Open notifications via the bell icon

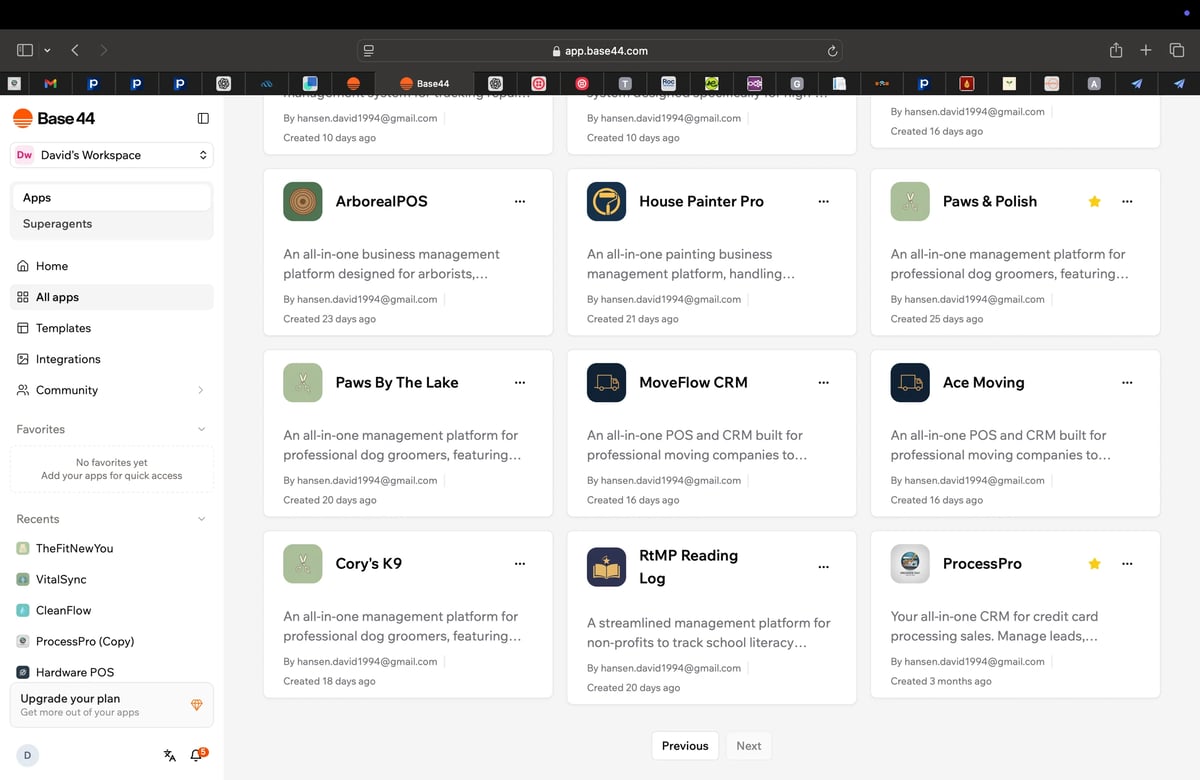[196, 755]
